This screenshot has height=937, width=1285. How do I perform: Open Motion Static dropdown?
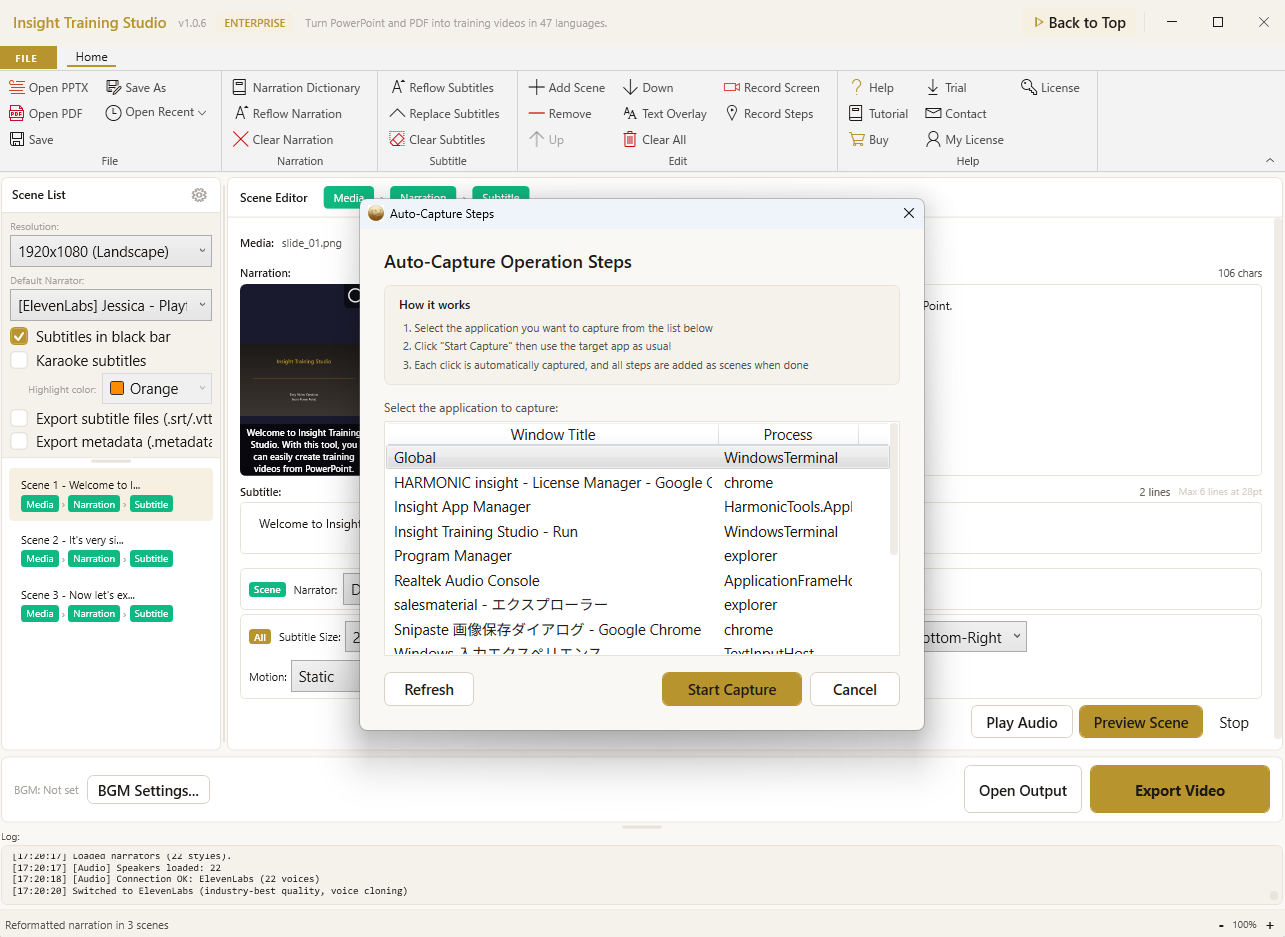(326, 677)
